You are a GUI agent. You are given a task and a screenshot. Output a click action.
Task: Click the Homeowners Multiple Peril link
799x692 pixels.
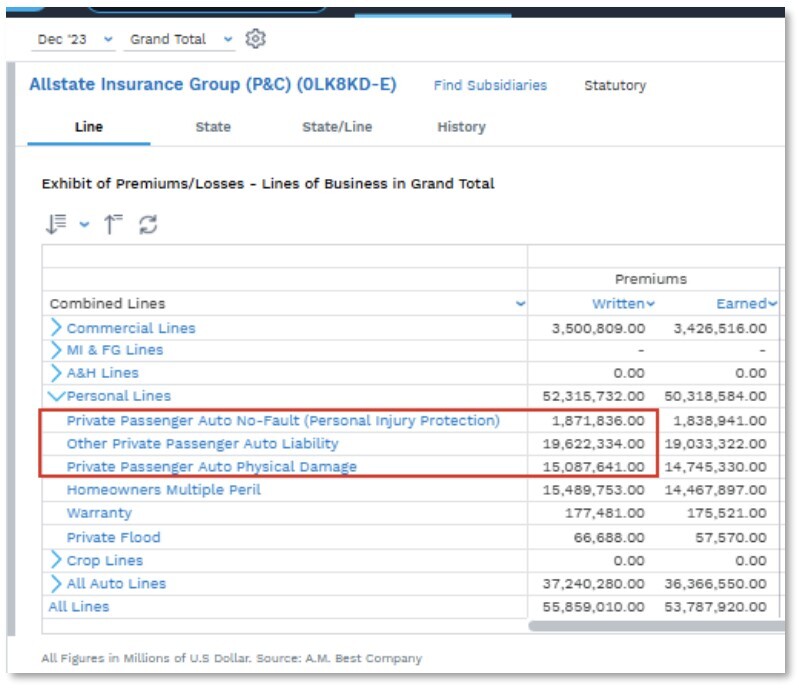click(163, 490)
